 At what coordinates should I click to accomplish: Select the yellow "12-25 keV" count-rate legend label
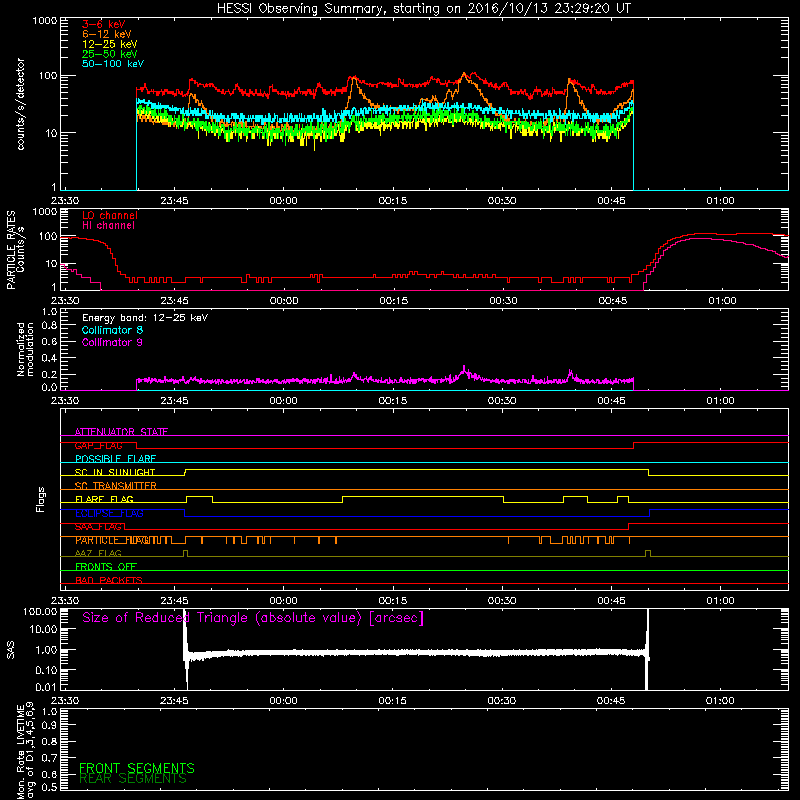click(110, 44)
